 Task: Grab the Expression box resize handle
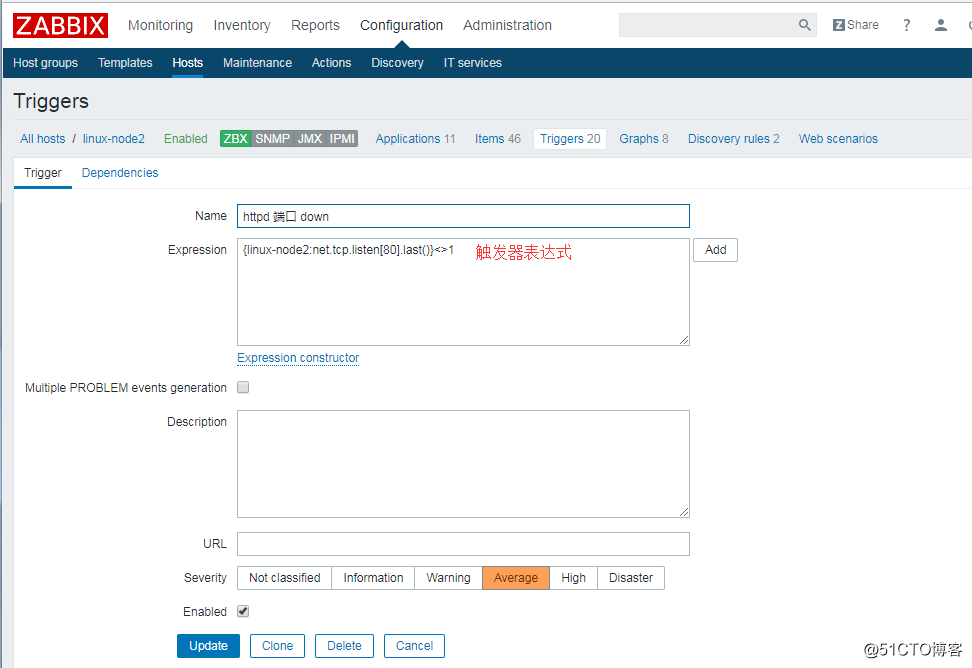click(684, 340)
